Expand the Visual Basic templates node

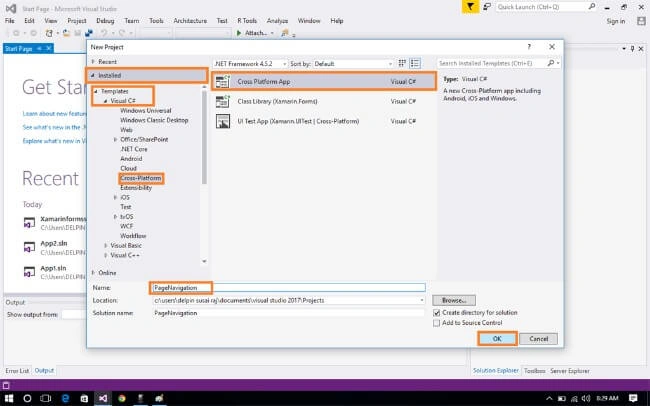click(106, 246)
